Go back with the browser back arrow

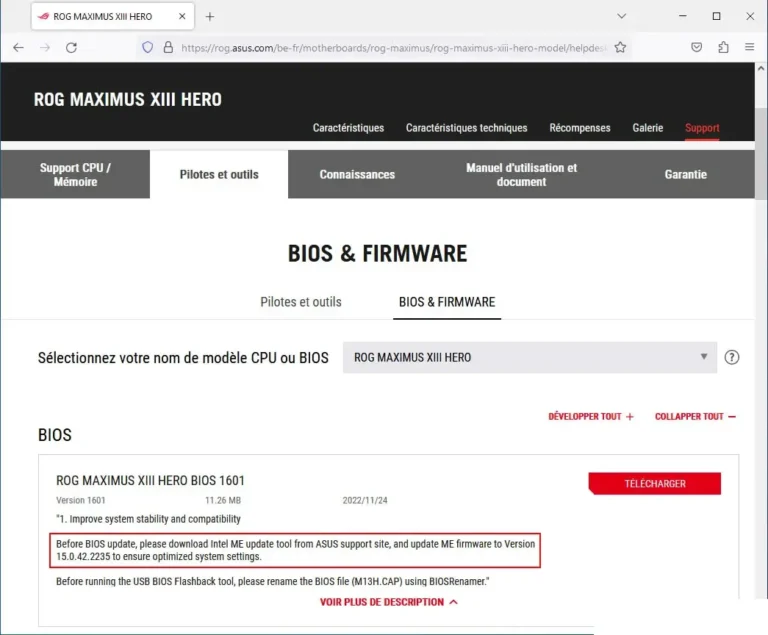pos(19,48)
